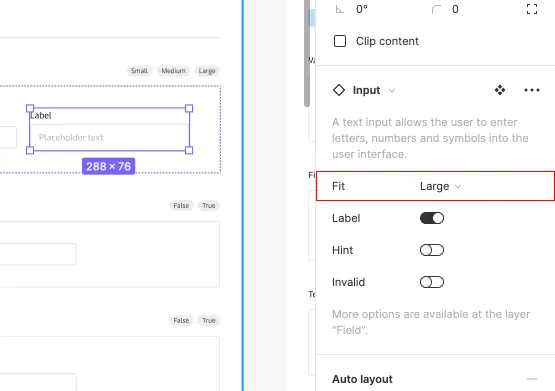Click the Auto layout section header
Screen dimensions: 555x391
(362, 379)
